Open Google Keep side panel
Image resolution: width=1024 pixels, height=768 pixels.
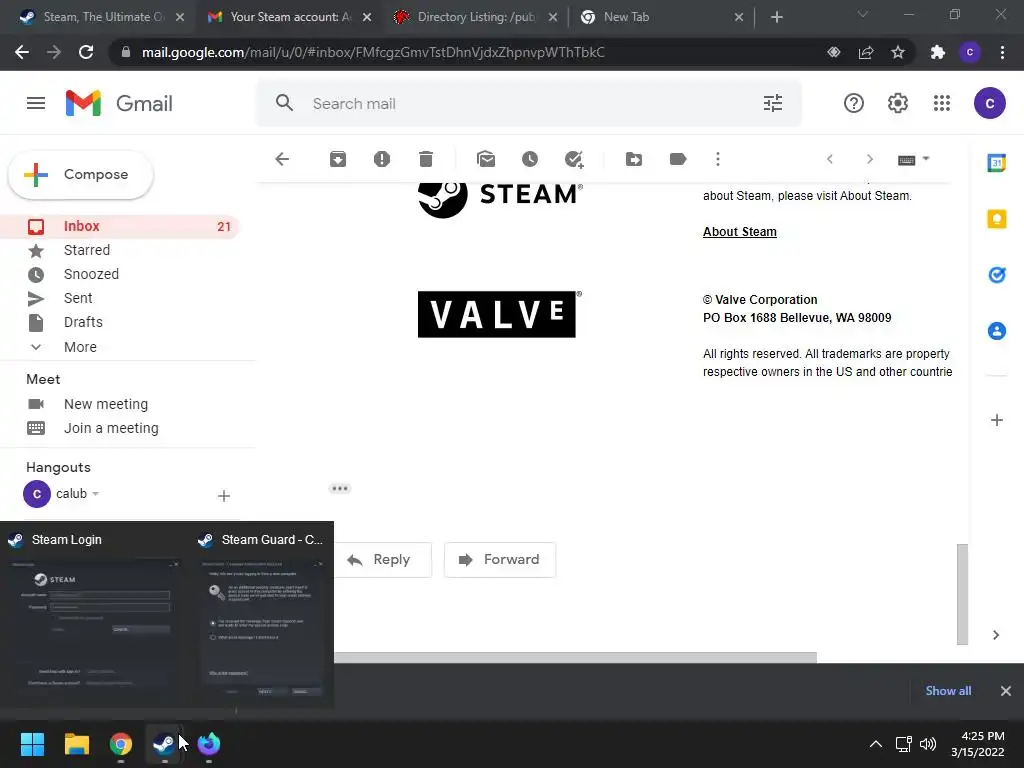pyautogui.click(x=997, y=219)
